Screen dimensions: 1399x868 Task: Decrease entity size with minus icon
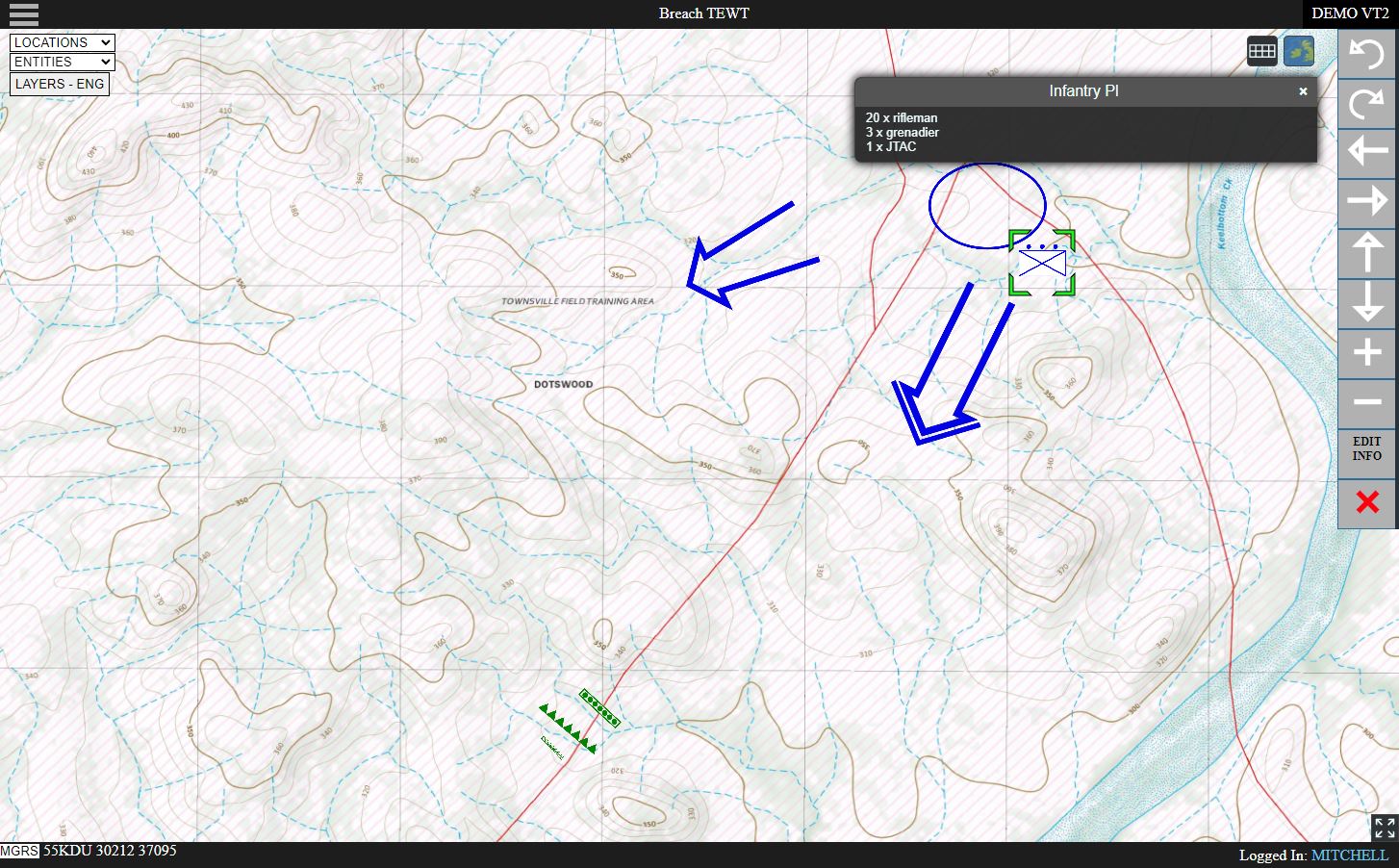pos(1366,403)
